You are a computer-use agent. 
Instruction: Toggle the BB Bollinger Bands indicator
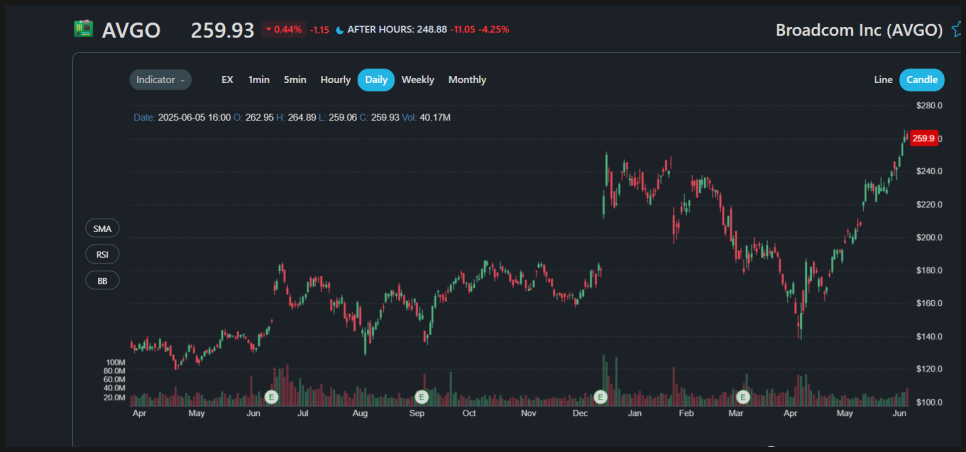pos(102,280)
